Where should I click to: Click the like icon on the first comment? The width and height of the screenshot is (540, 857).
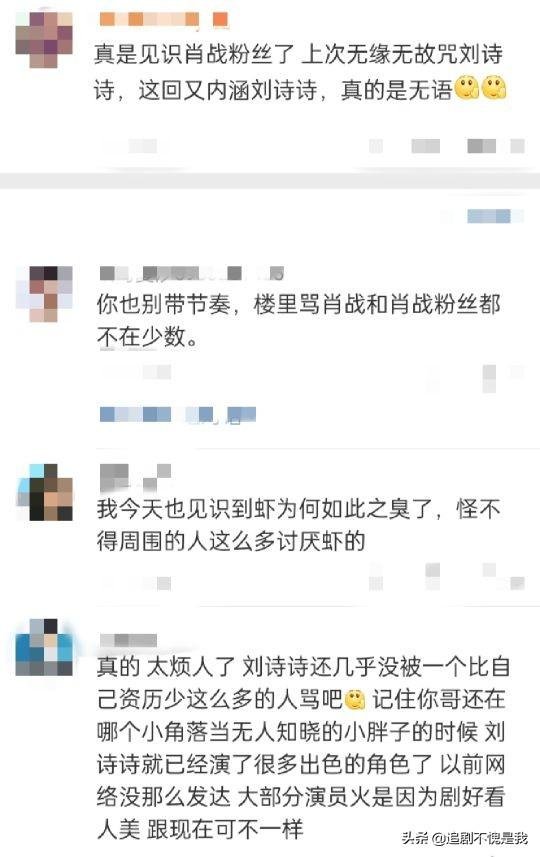tap(481, 146)
